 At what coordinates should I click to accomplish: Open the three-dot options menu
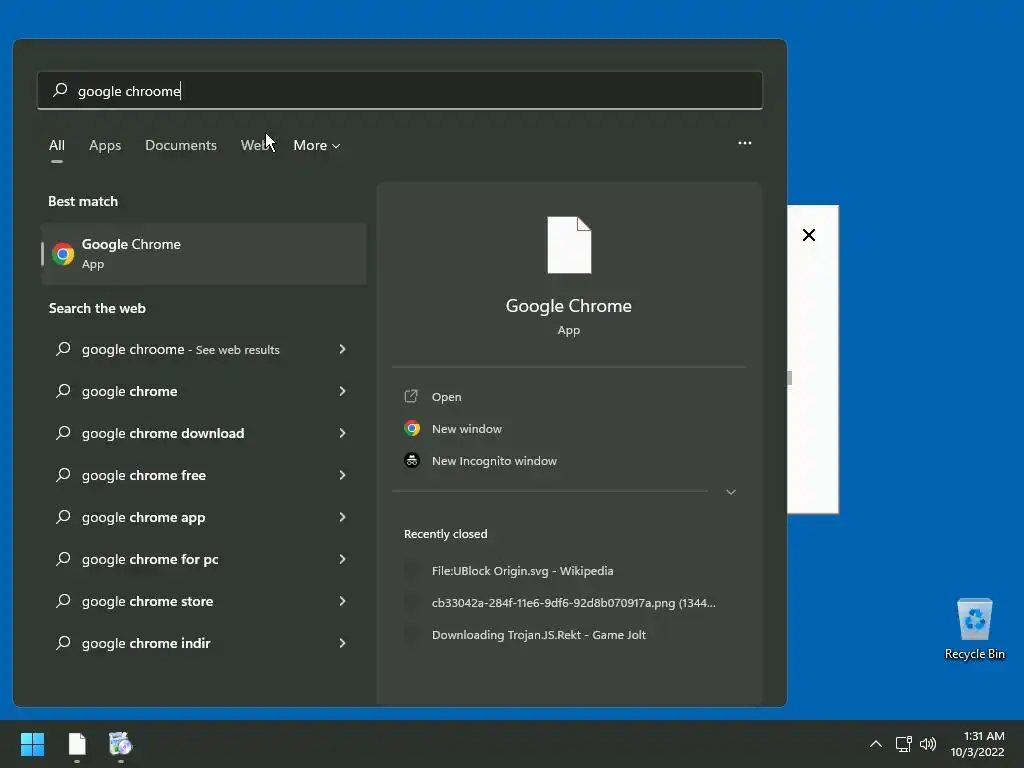744,143
